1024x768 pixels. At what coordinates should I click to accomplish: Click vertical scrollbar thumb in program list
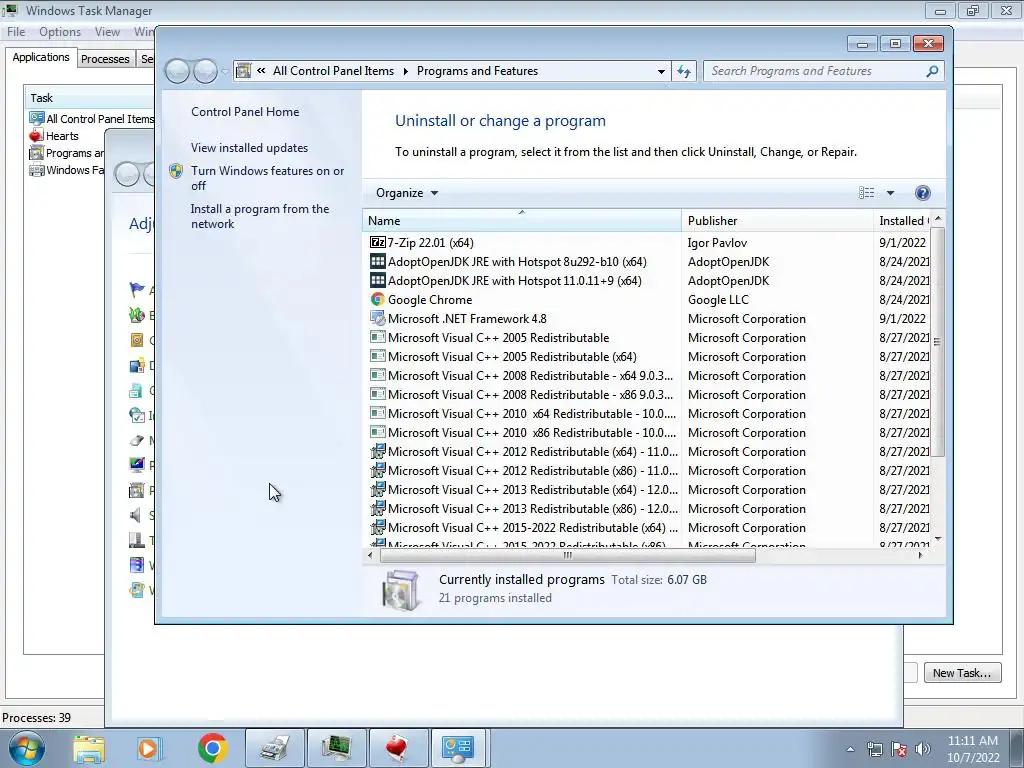(937, 341)
